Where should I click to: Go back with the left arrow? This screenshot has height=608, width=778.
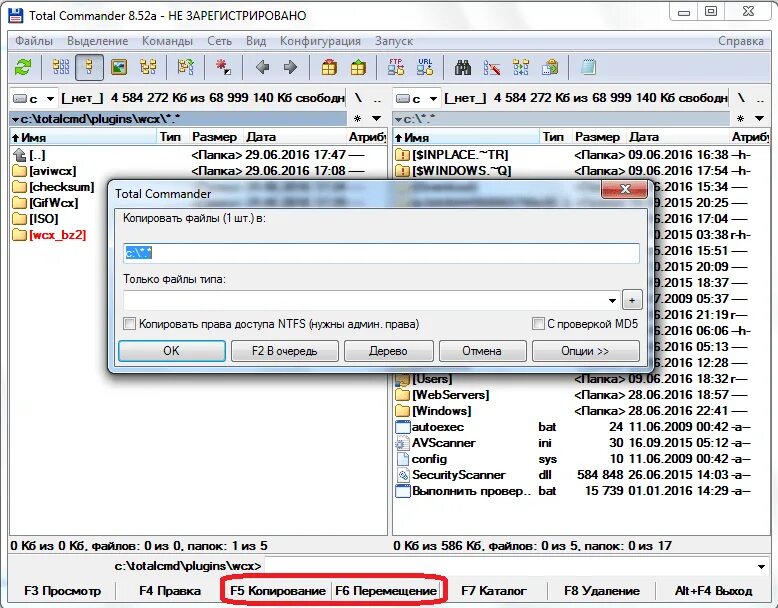click(x=262, y=67)
